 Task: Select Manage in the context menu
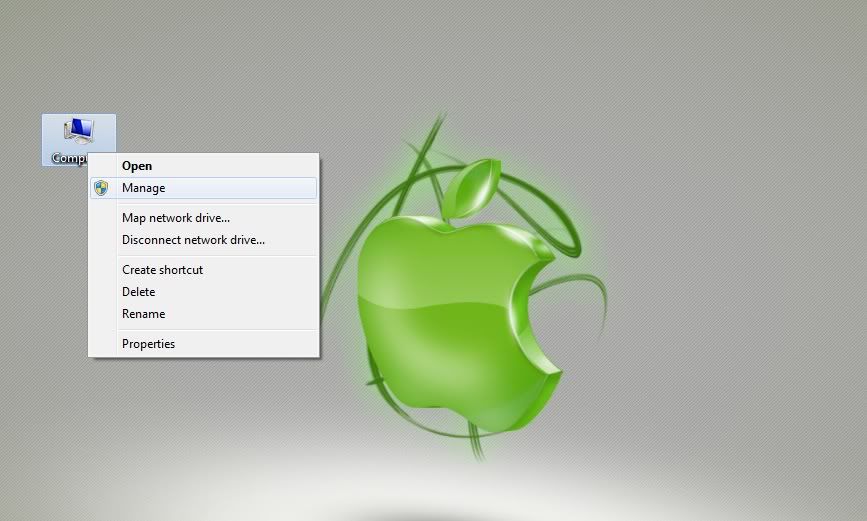coord(203,188)
